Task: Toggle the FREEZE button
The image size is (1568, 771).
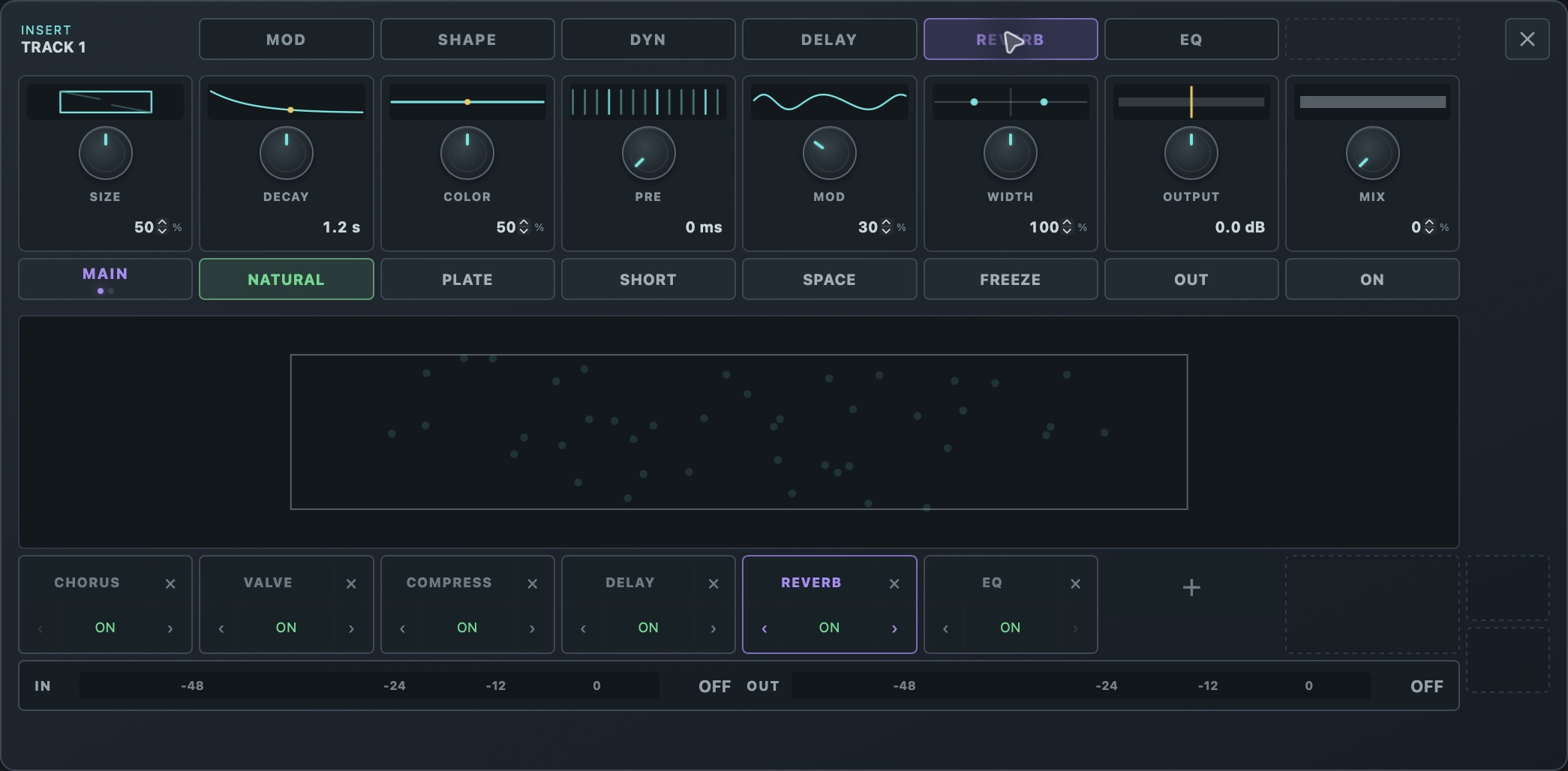Action: (x=1011, y=279)
